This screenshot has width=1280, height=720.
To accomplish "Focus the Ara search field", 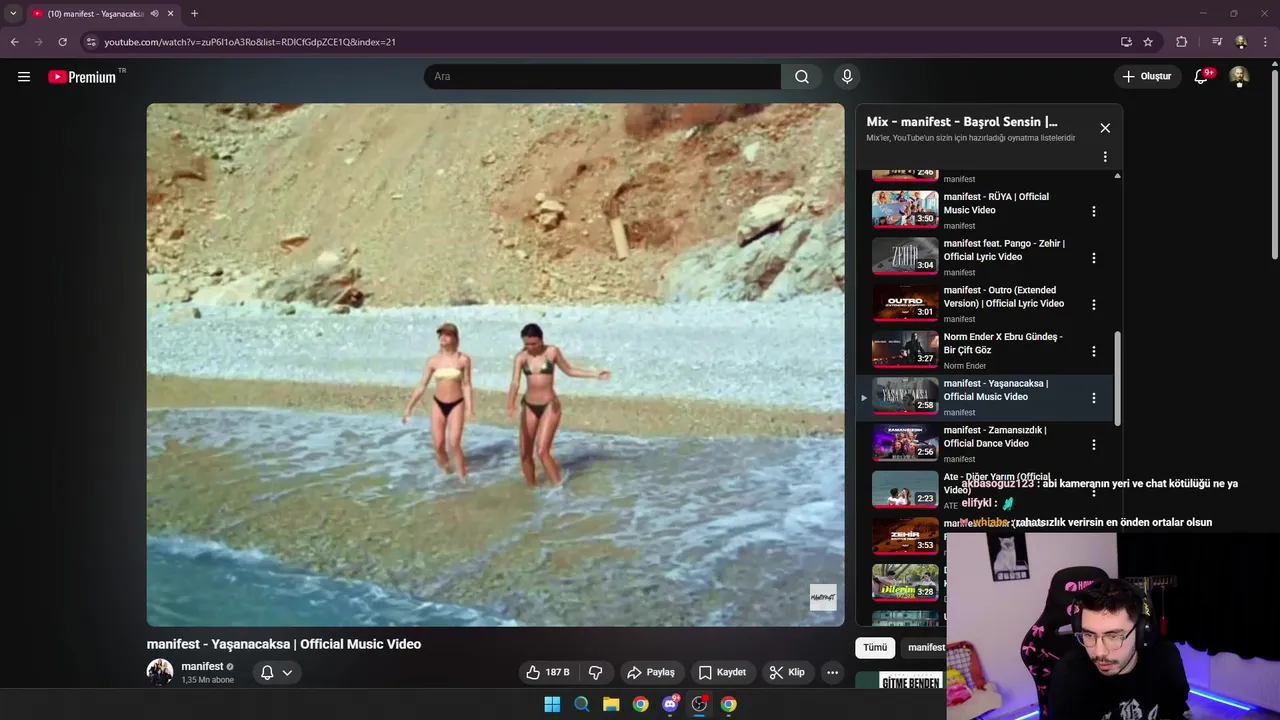I will [602, 76].
